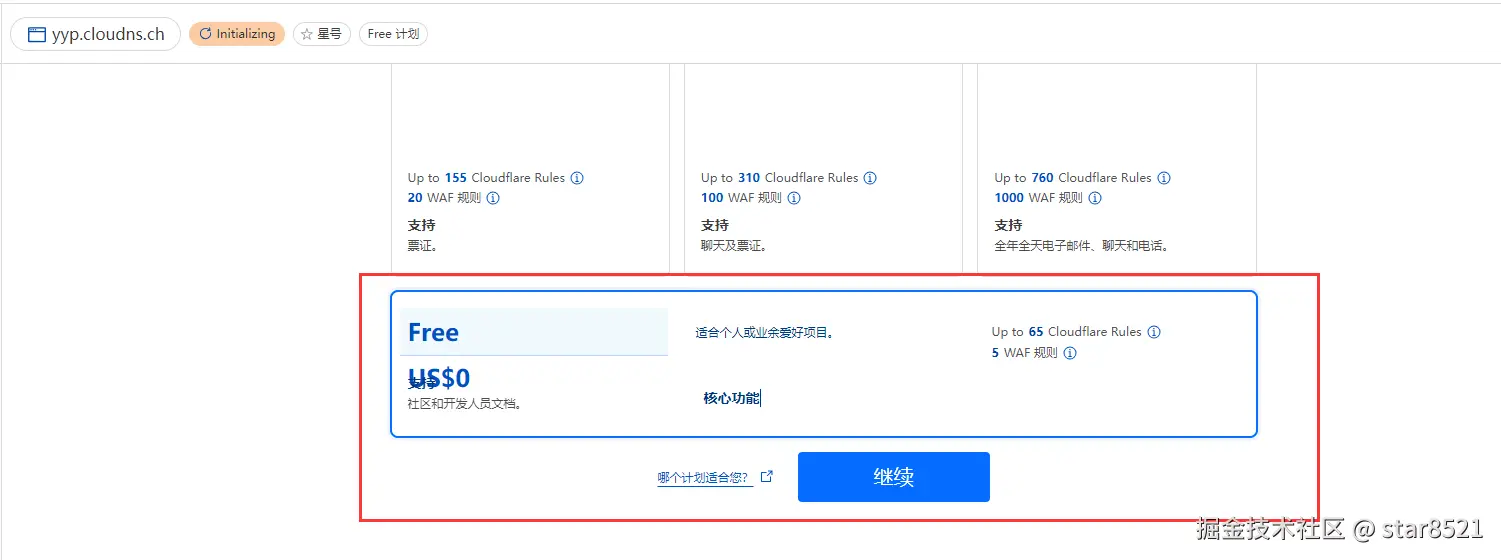
Task: Open info icon beside 760 Cloudflare Rules
Action: (1164, 178)
